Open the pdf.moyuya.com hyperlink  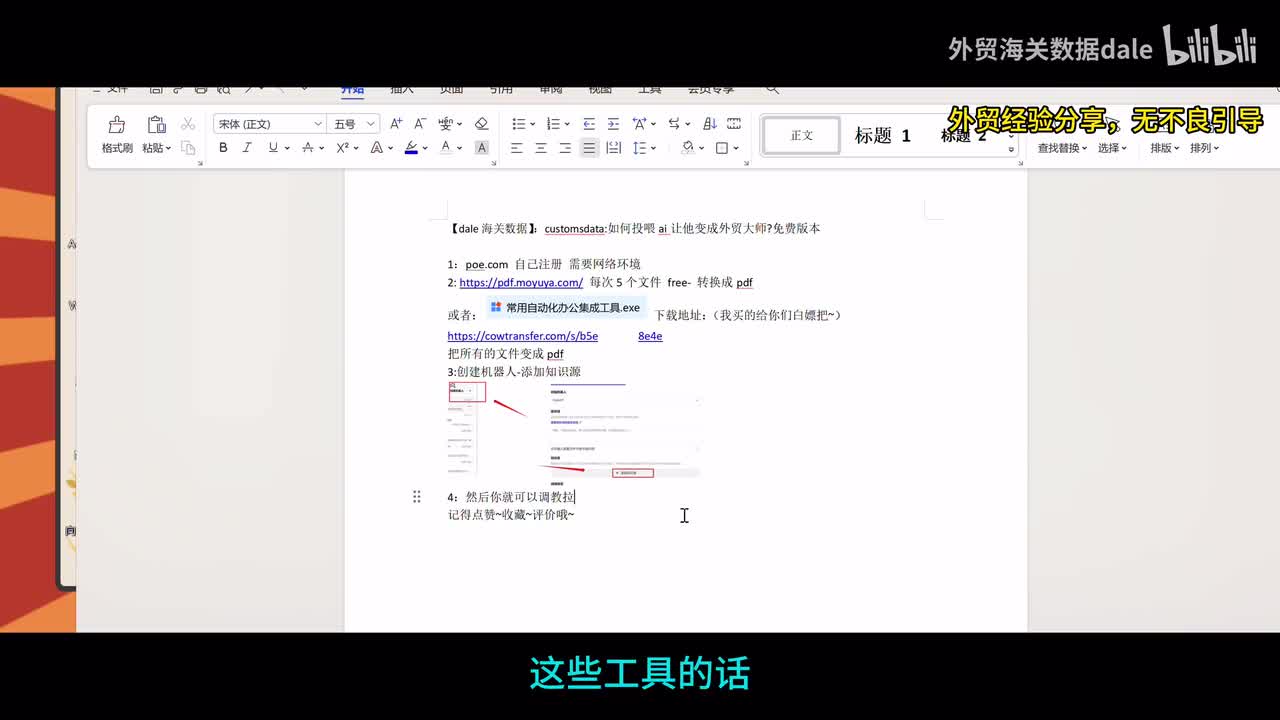pos(521,283)
